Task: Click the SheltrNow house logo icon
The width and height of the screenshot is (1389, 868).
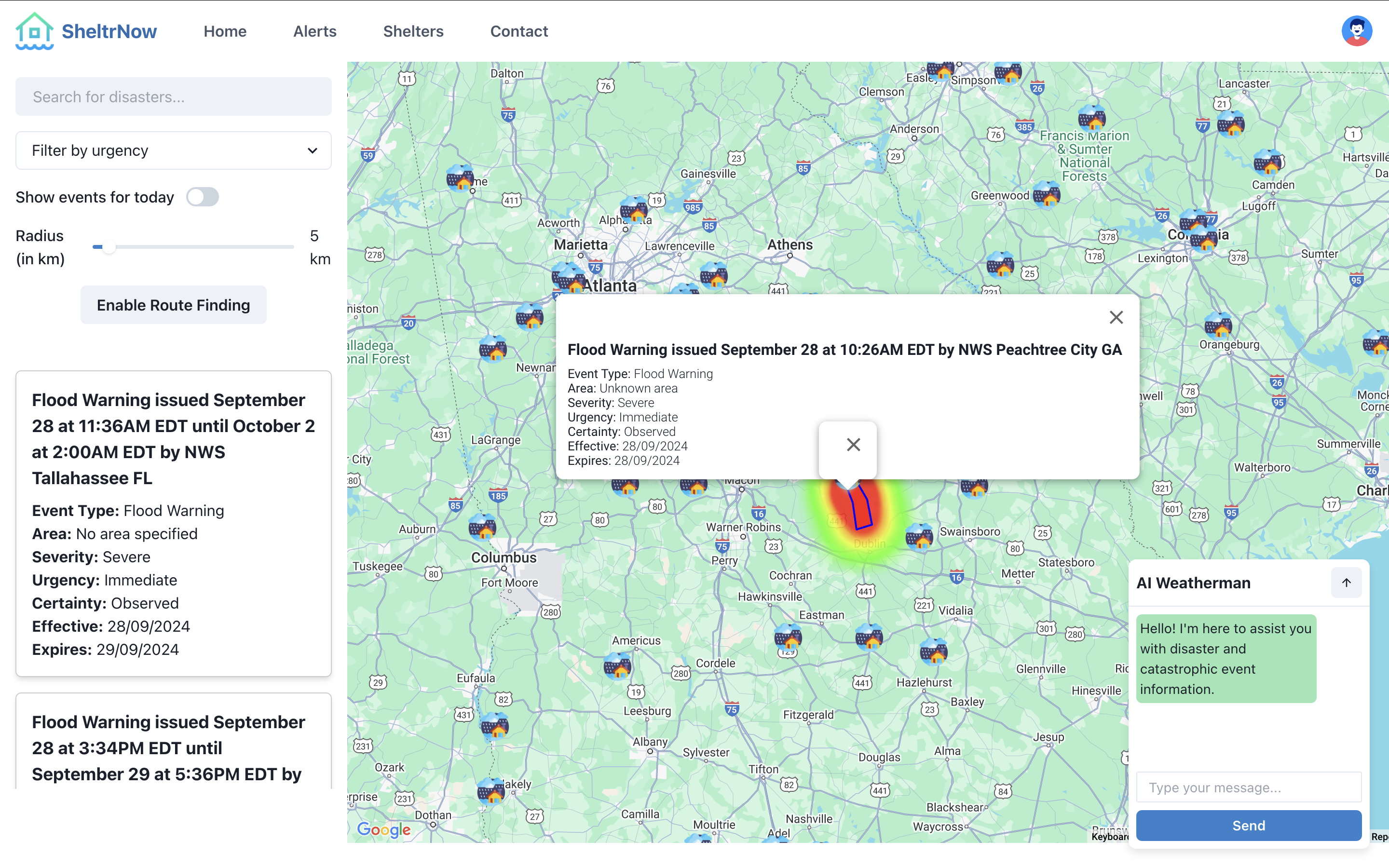Action: pyautogui.click(x=34, y=31)
